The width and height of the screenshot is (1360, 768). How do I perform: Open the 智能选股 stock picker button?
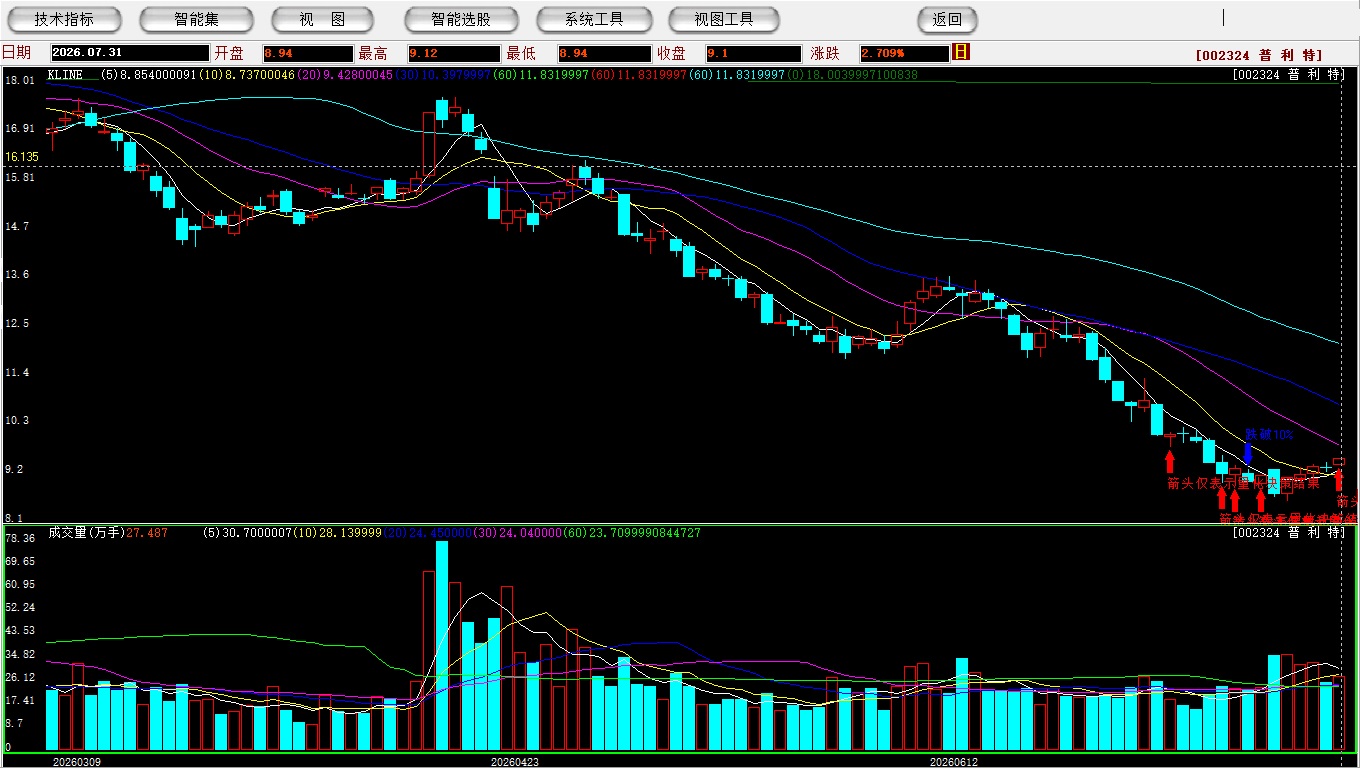point(461,19)
